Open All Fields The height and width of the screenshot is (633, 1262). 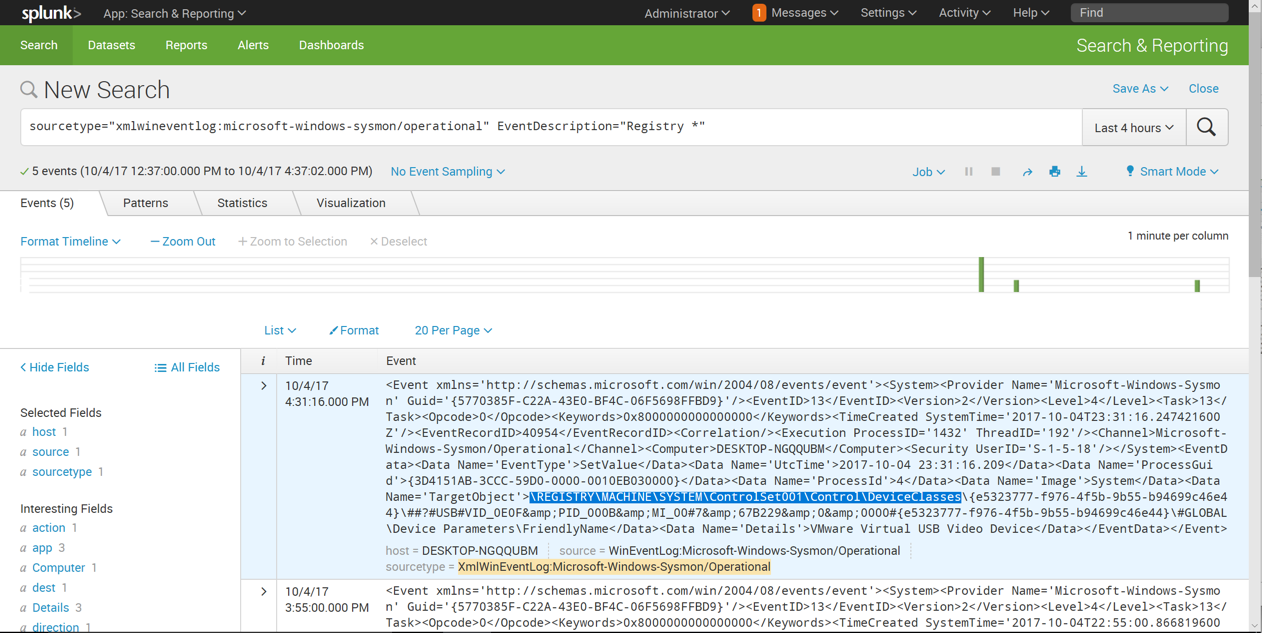pyautogui.click(x=187, y=368)
